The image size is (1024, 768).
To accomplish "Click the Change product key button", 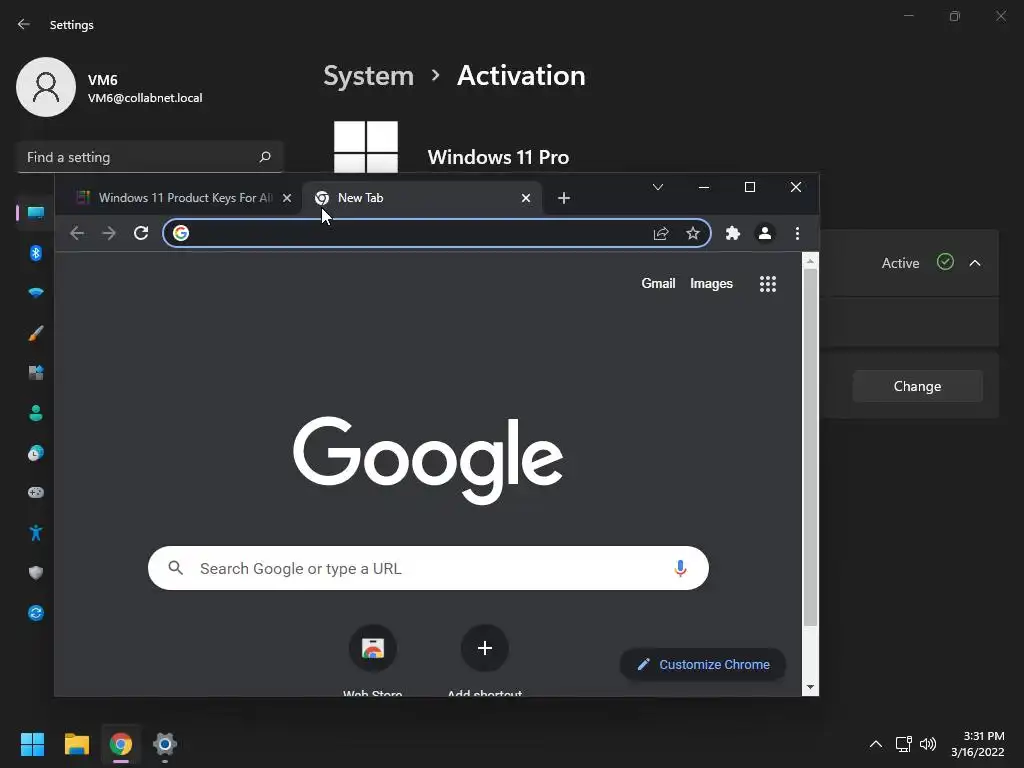I will click(918, 386).
